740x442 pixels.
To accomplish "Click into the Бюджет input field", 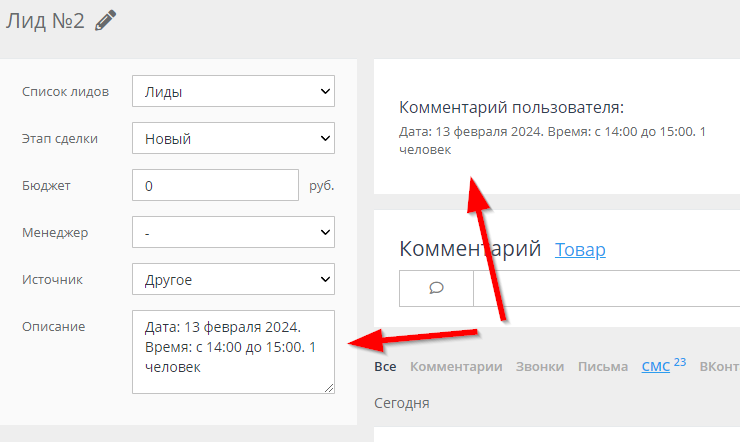I will point(215,186).
